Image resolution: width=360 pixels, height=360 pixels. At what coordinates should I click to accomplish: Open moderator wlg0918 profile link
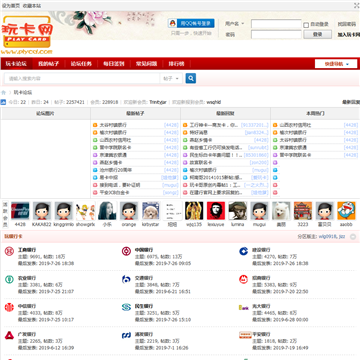(x=328, y=237)
